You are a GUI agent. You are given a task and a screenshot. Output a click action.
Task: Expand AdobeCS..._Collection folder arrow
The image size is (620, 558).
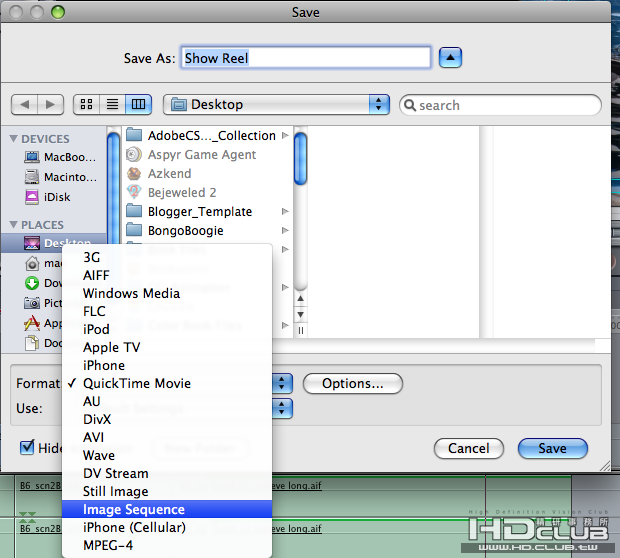[x=285, y=136]
